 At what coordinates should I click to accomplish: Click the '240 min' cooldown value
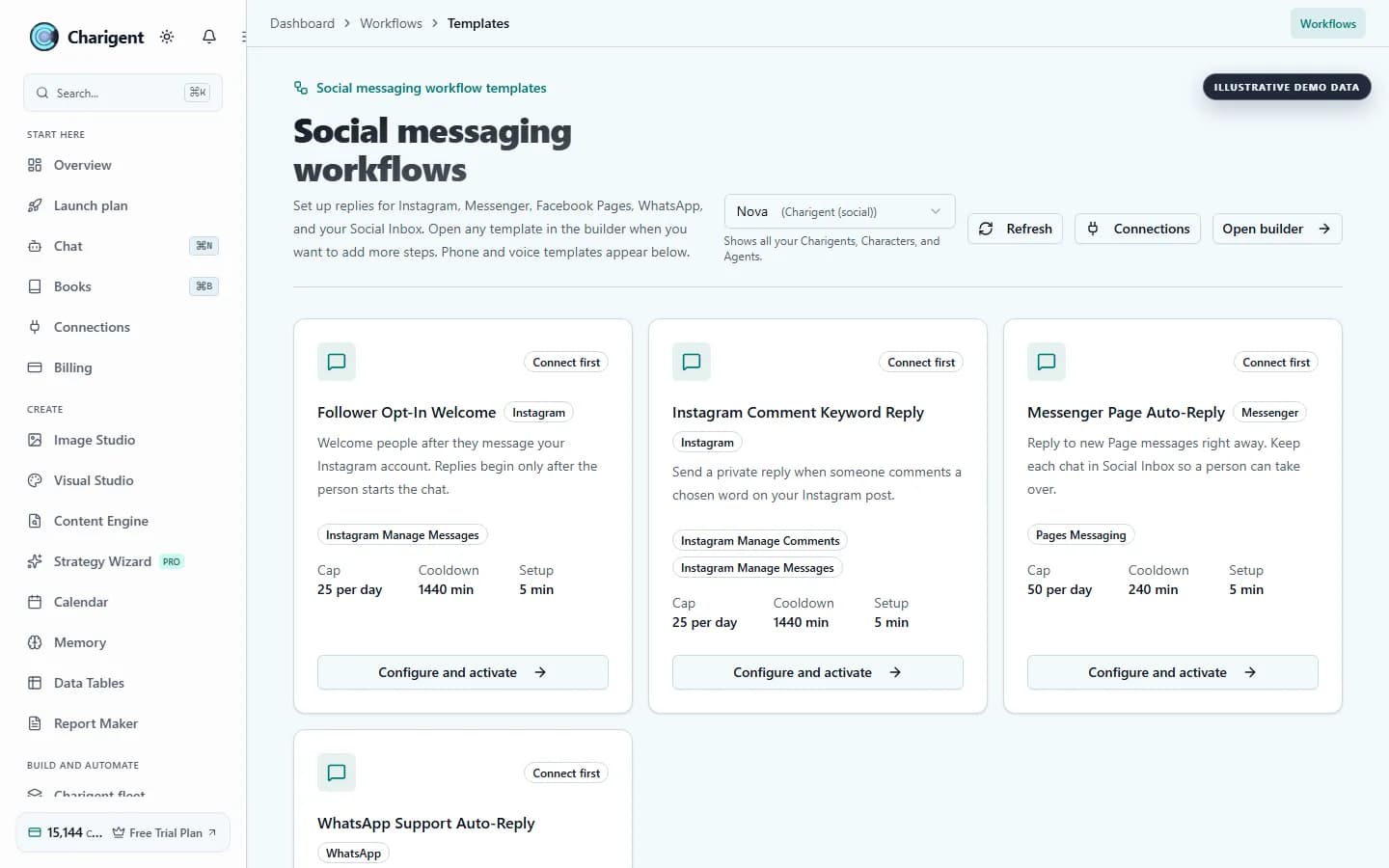(x=1153, y=589)
